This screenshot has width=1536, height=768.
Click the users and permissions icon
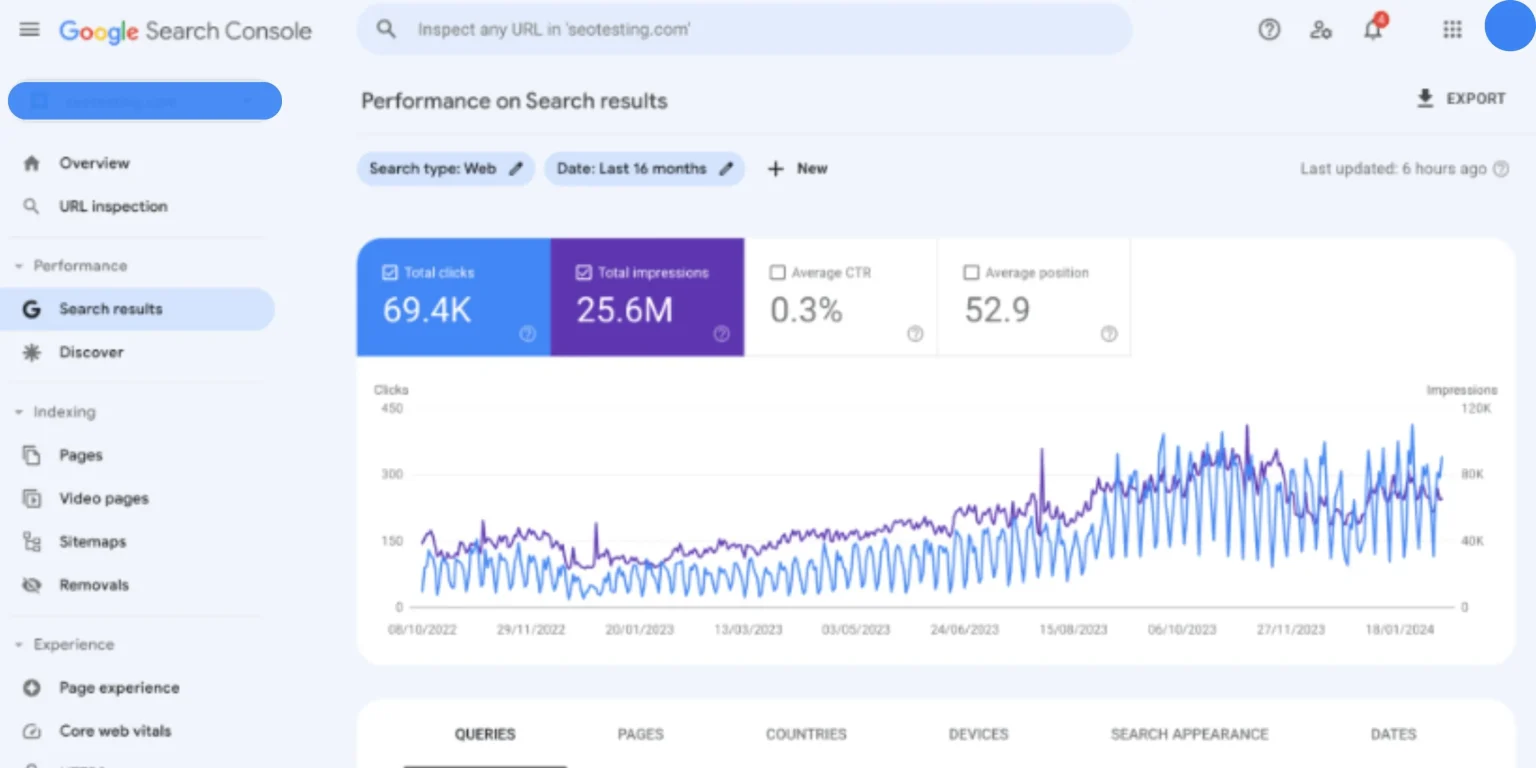[x=1321, y=30]
